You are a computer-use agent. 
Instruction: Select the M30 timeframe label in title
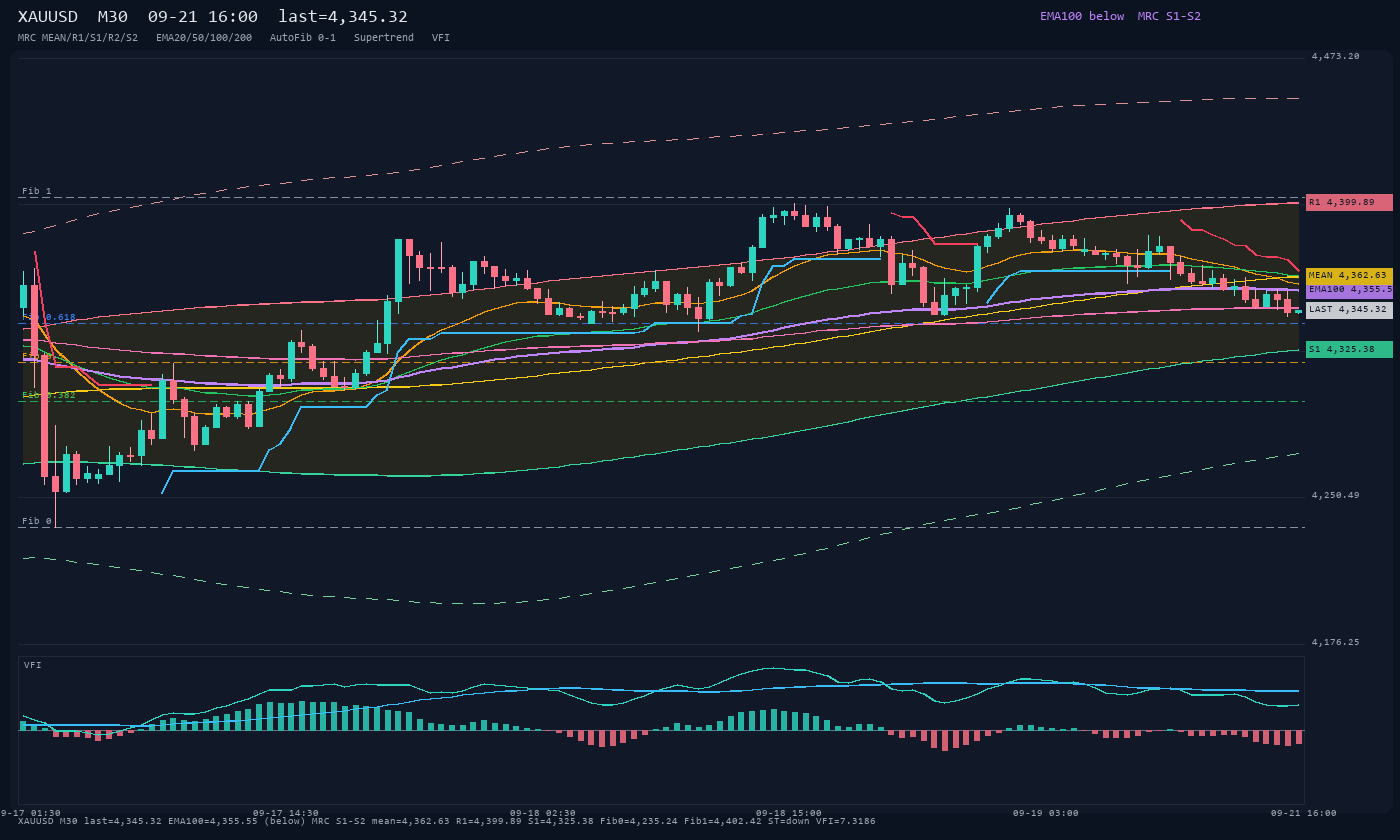113,17
